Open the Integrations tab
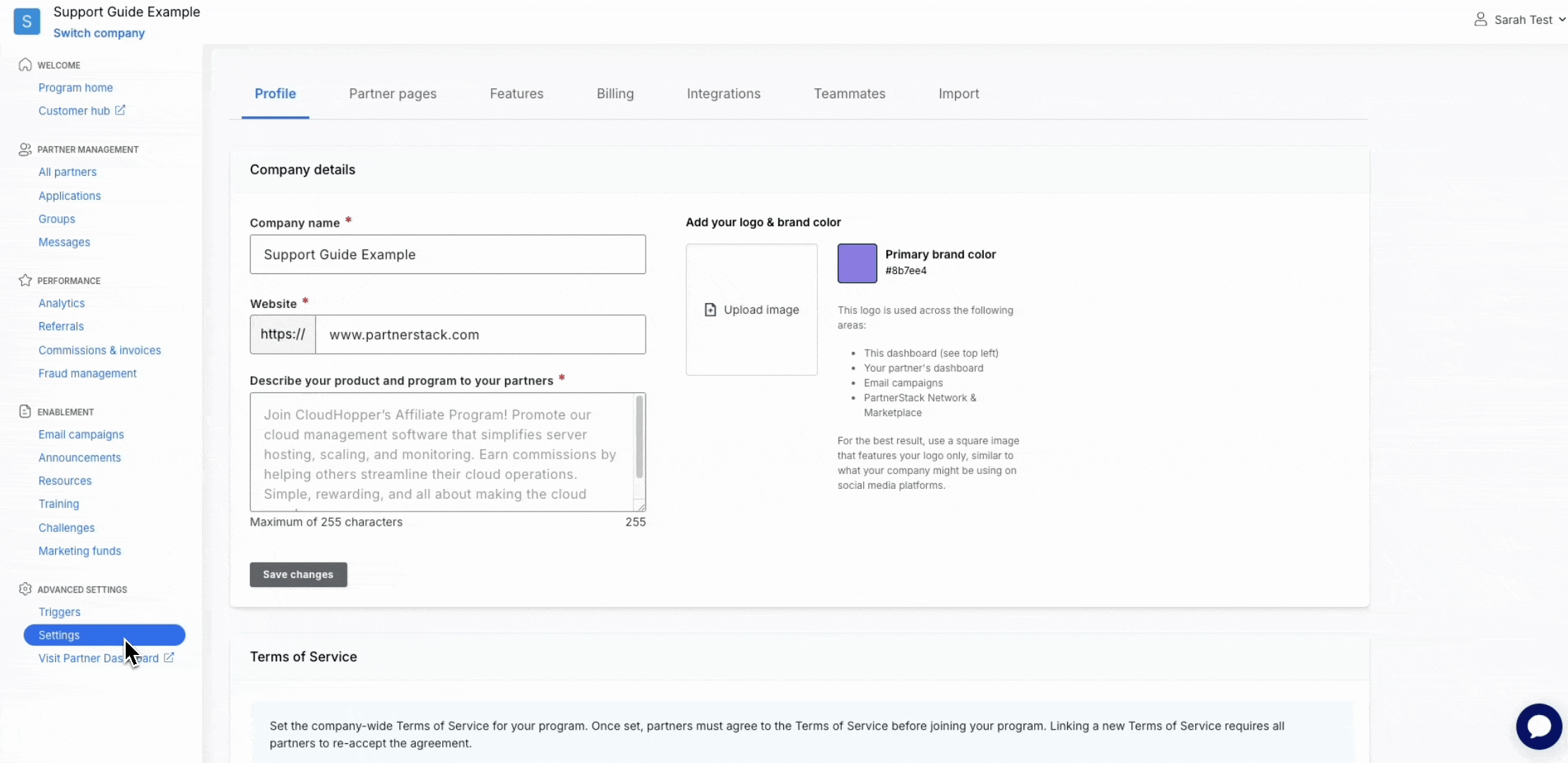 pyautogui.click(x=724, y=94)
